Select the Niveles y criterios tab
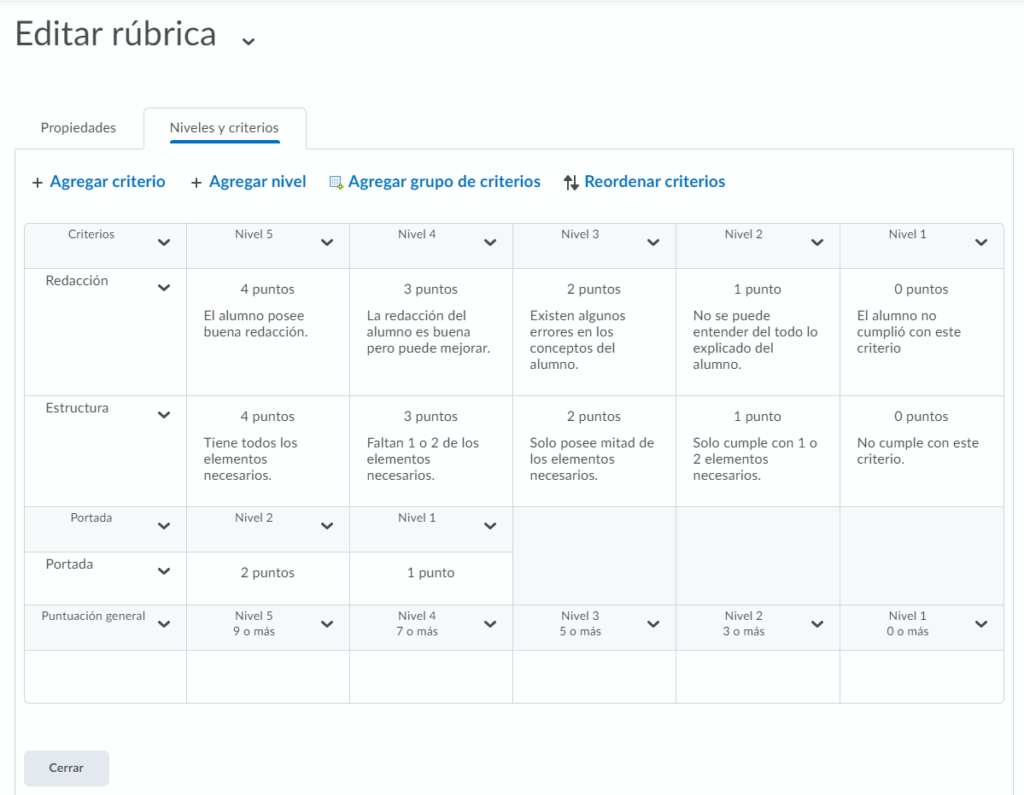The image size is (1024, 795). (224, 128)
